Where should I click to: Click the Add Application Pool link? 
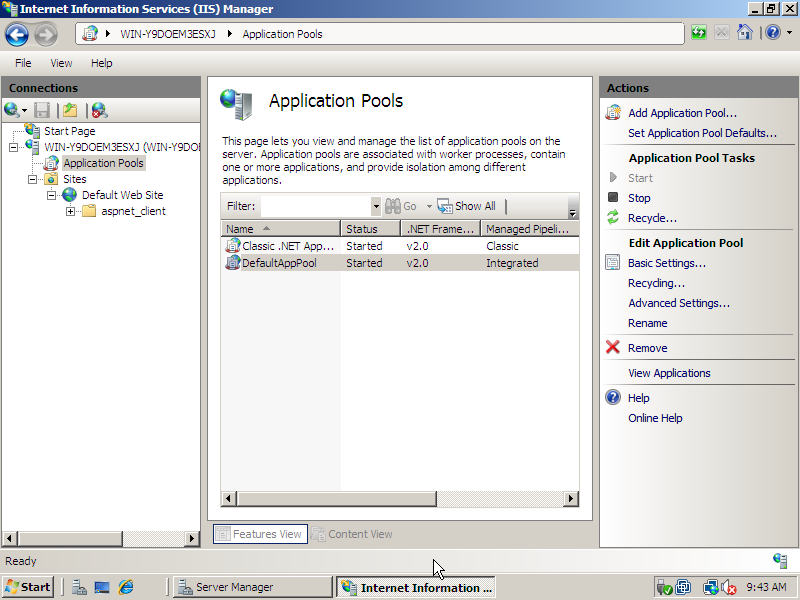click(682, 113)
